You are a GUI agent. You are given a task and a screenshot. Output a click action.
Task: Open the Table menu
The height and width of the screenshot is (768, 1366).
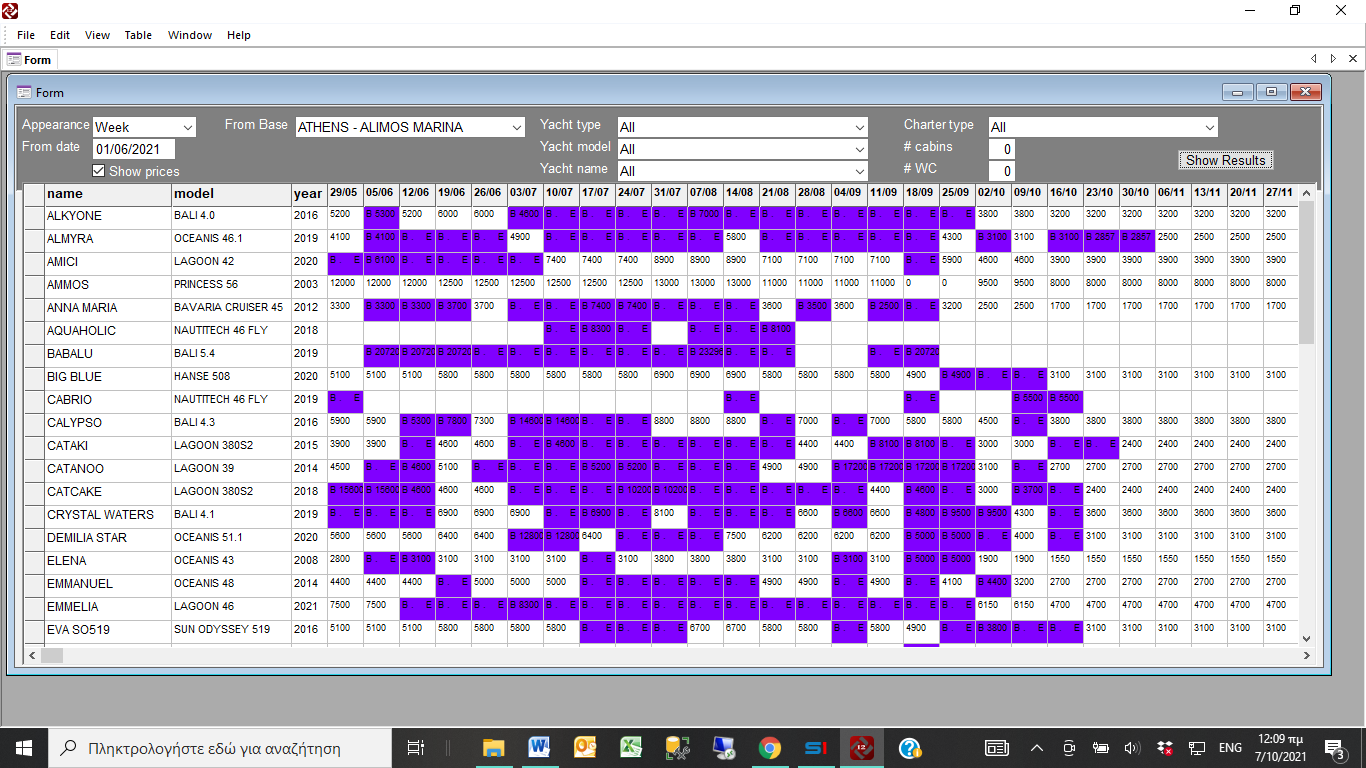click(138, 35)
